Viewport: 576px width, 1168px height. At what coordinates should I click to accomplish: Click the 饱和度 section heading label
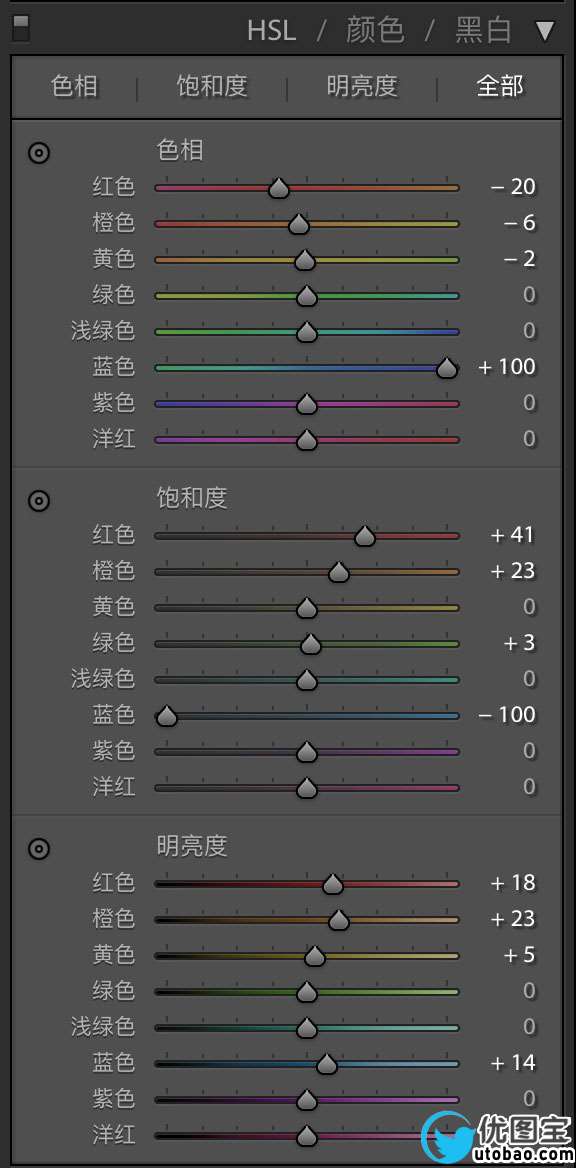pyautogui.click(x=192, y=498)
